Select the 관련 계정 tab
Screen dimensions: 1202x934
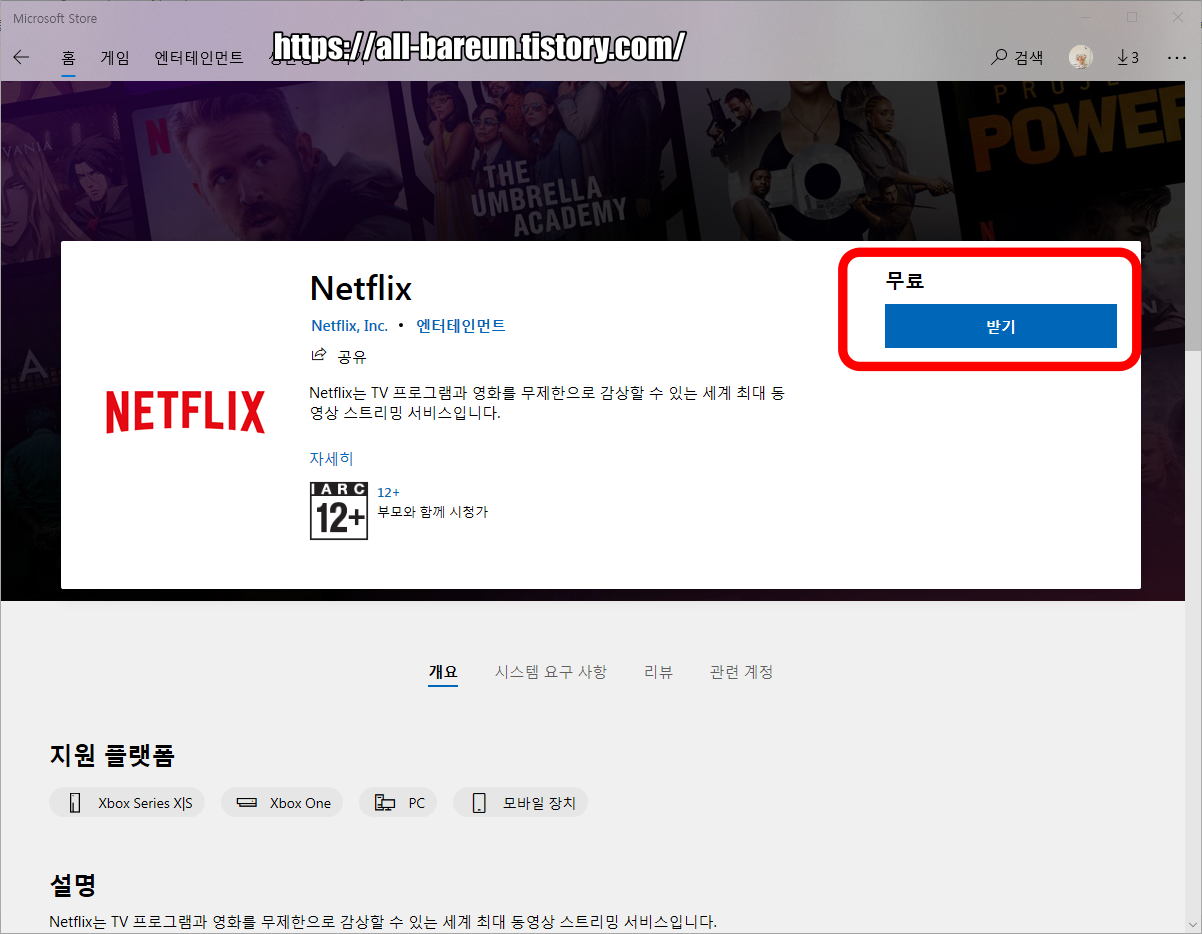741,672
